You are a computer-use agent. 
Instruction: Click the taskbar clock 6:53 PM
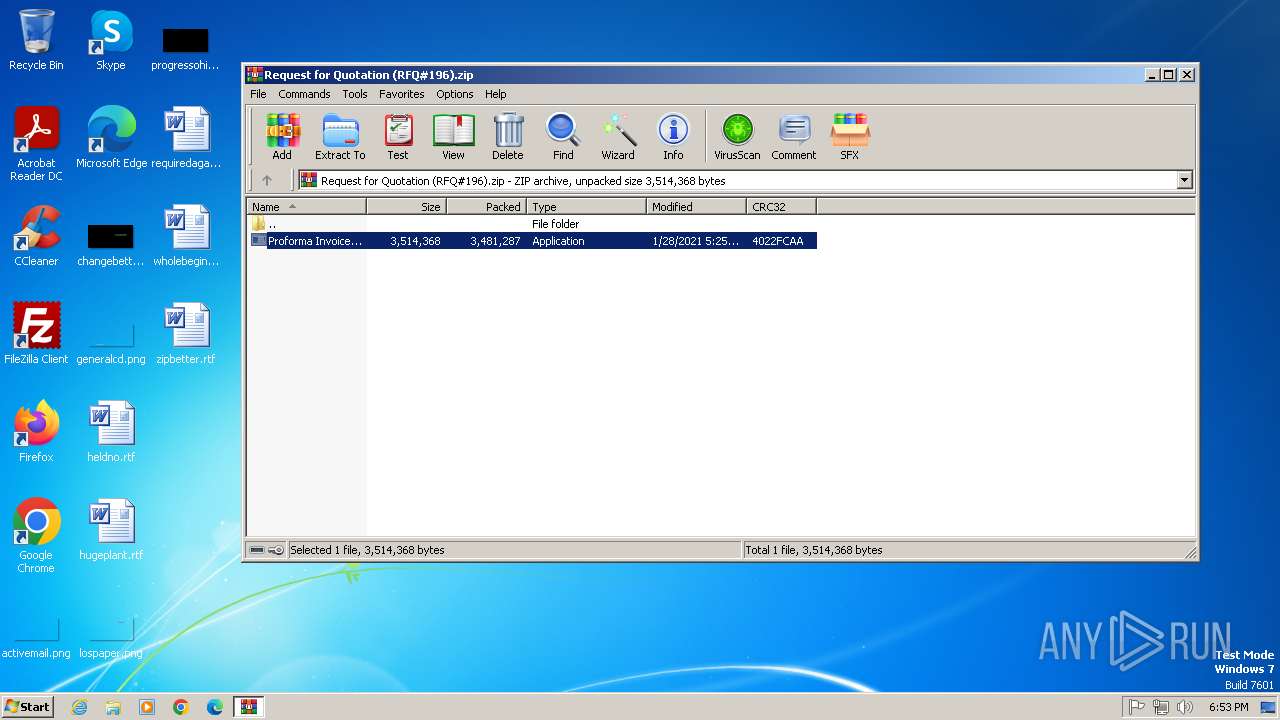point(1229,707)
